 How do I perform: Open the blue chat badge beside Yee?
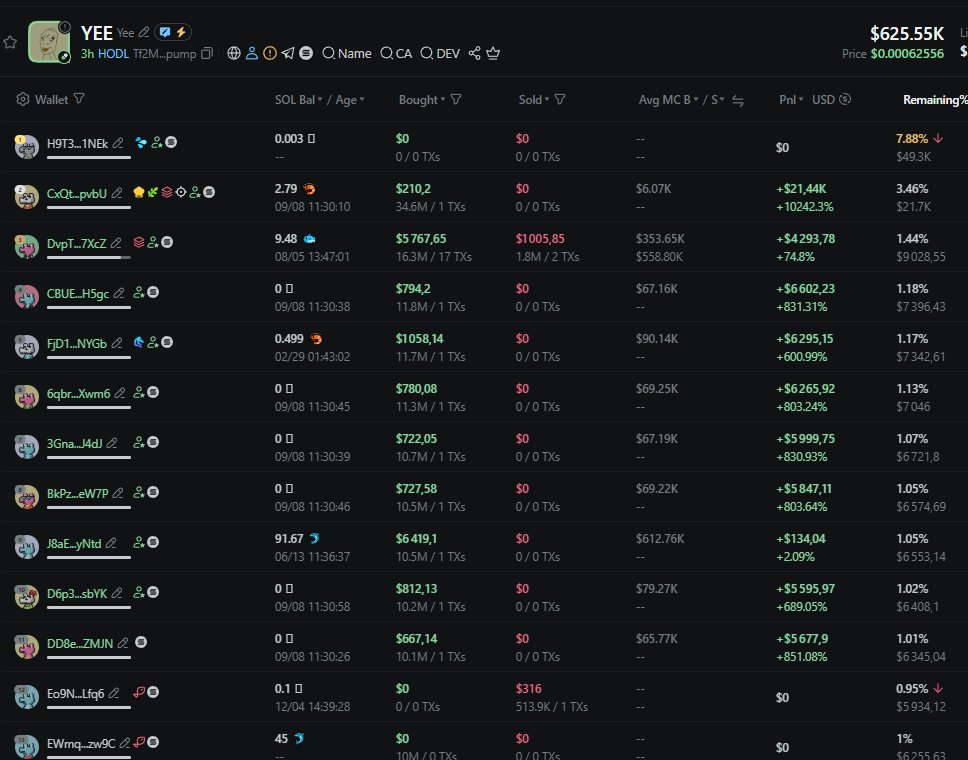(x=165, y=31)
